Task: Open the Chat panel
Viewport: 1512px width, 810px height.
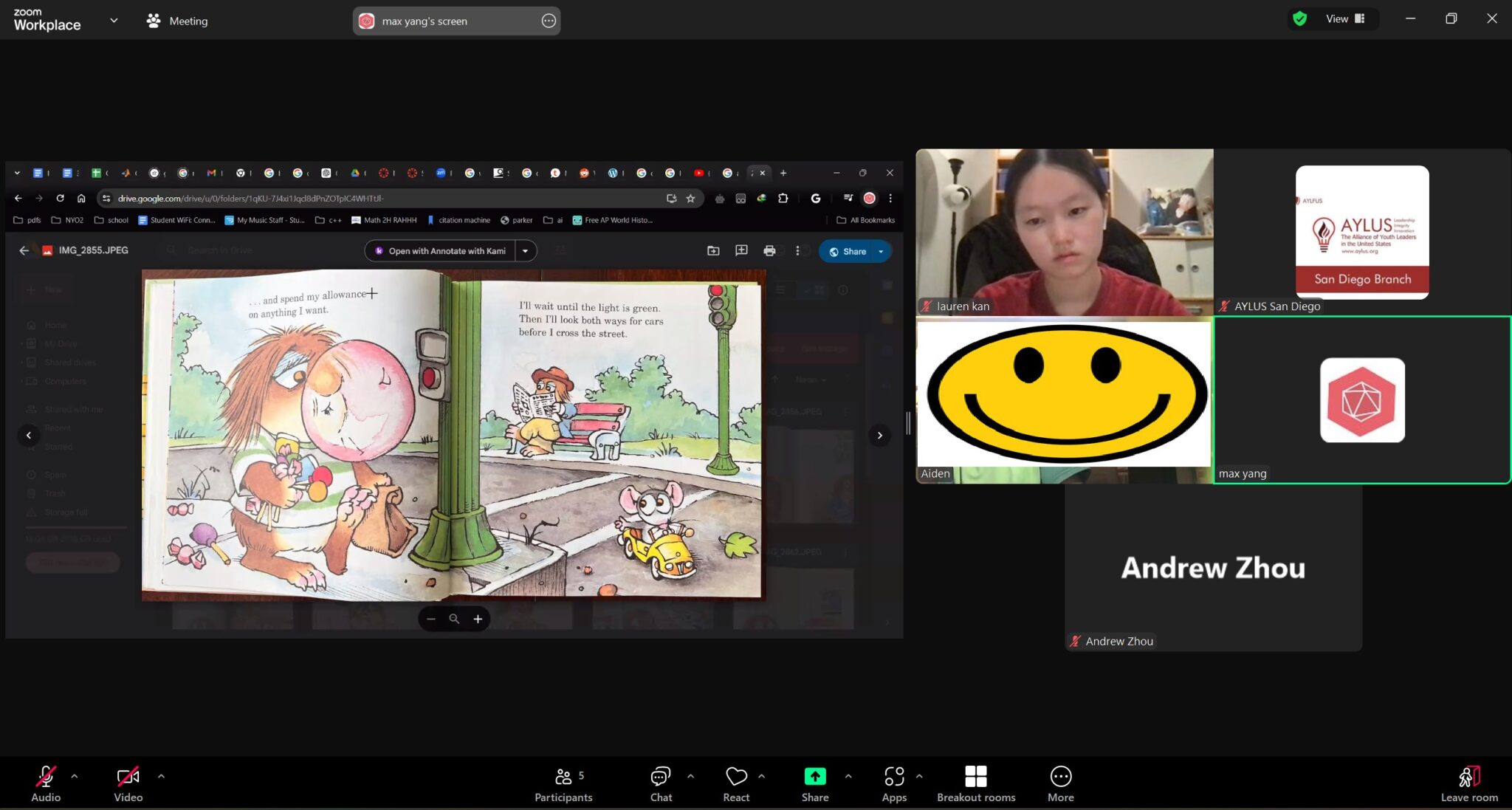Action: [661, 784]
